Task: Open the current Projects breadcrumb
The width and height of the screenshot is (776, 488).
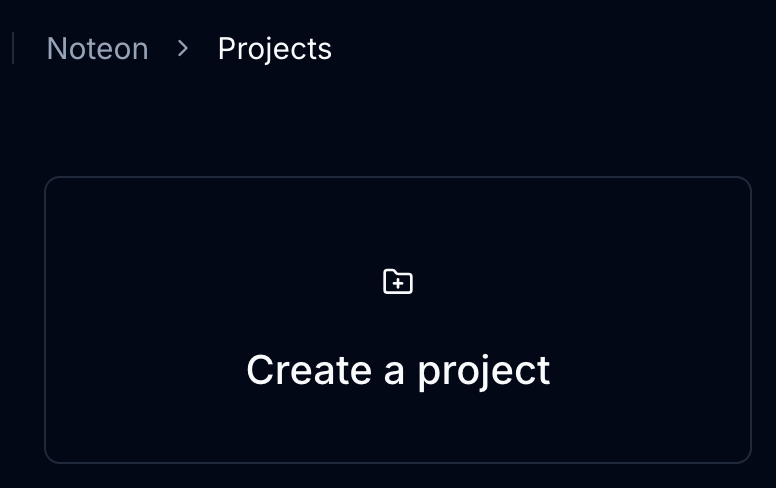Action: 274,49
